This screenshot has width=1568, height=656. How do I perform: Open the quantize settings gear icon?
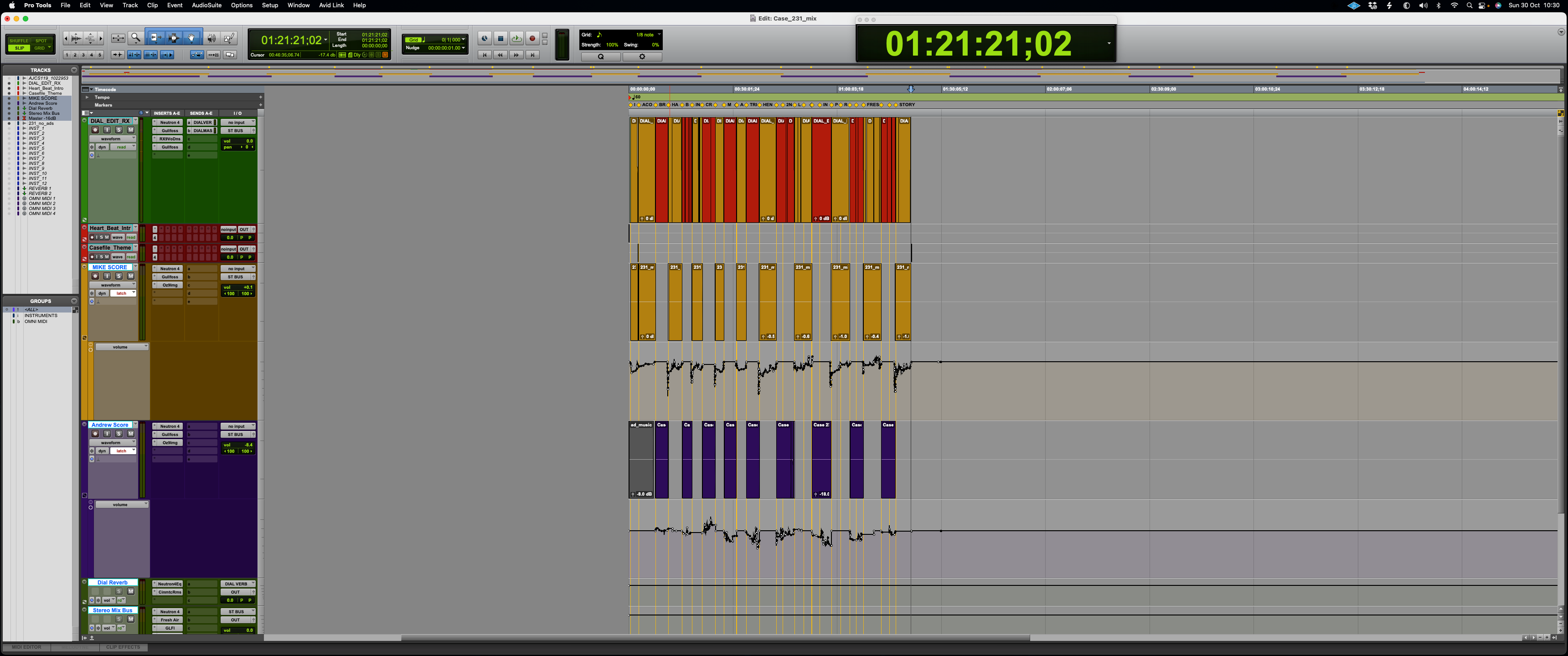(642, 56)
